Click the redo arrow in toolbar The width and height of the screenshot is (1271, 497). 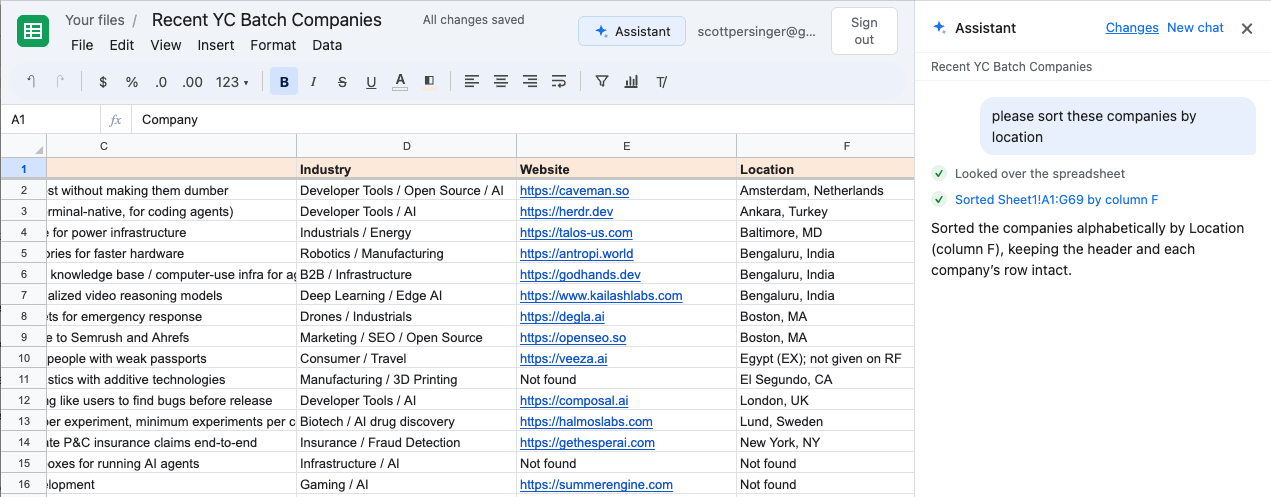coord(60,82)
